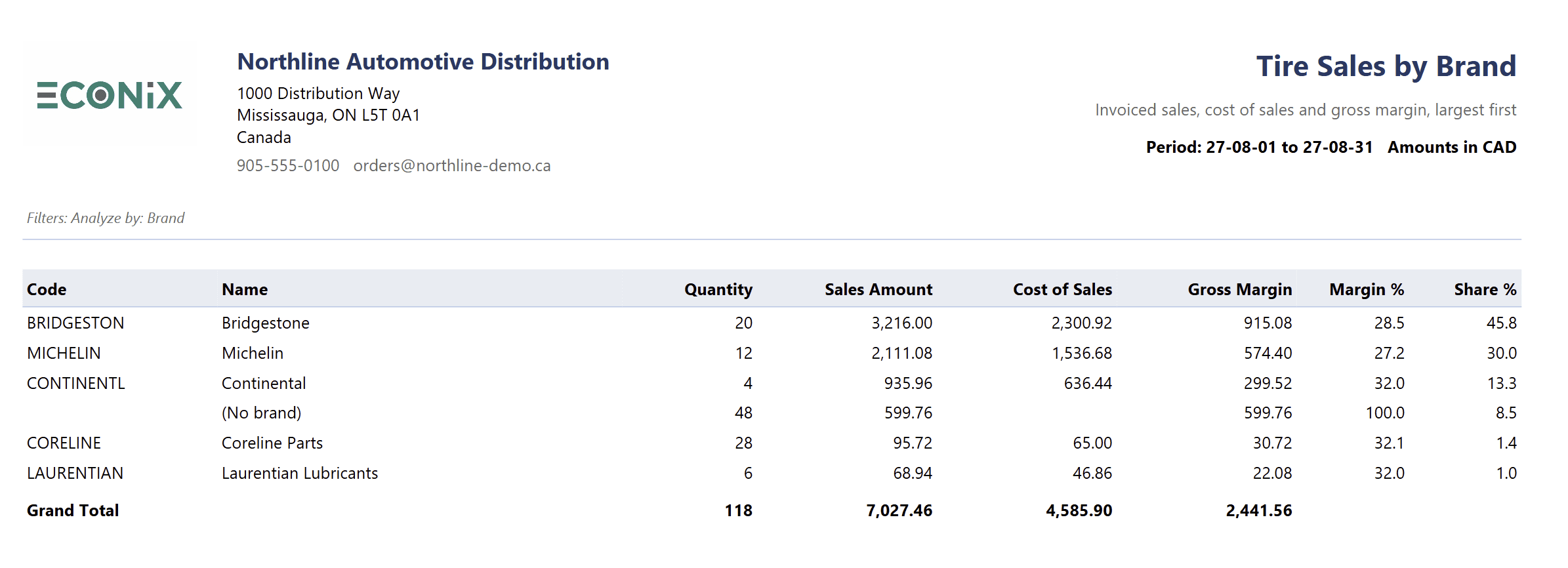Click the ECONIX company logo

point(110,95)
